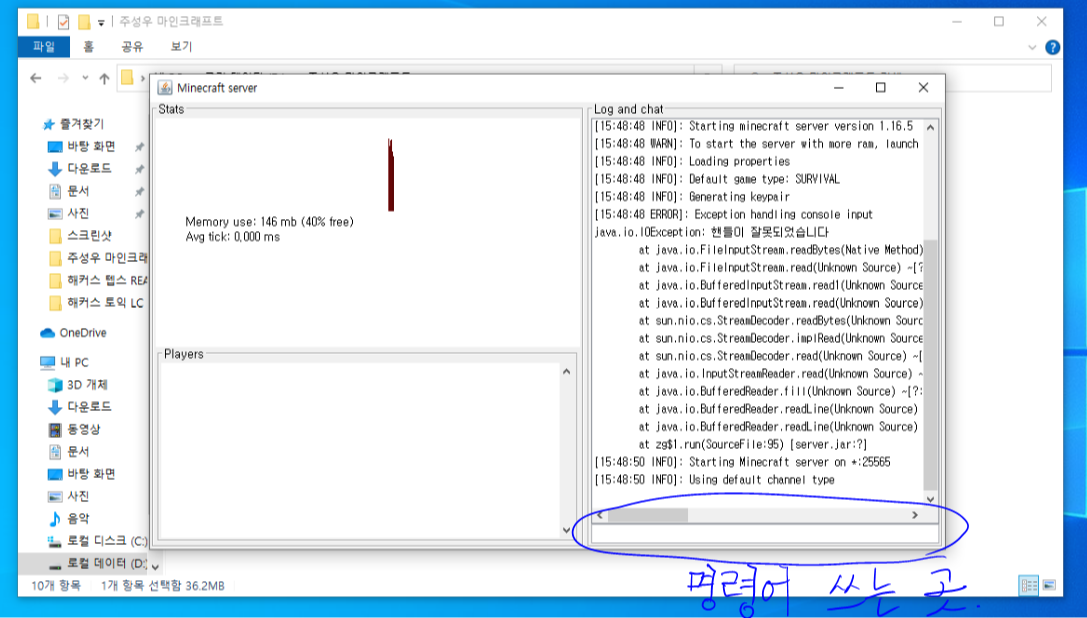Click the 'Avg tick: 0.000 ms' text

pyautogui.click(x=233, y=237)
